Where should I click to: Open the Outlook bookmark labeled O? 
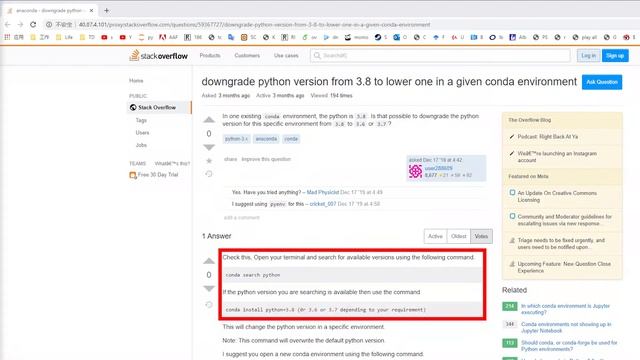[x=400, y=37]
